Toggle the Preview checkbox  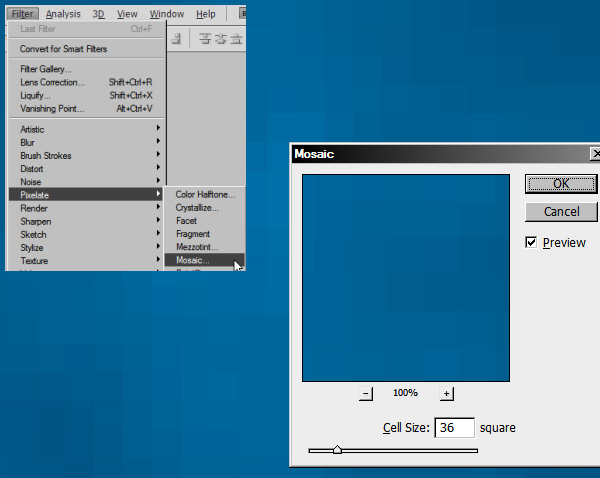click(x=532, y=243)
